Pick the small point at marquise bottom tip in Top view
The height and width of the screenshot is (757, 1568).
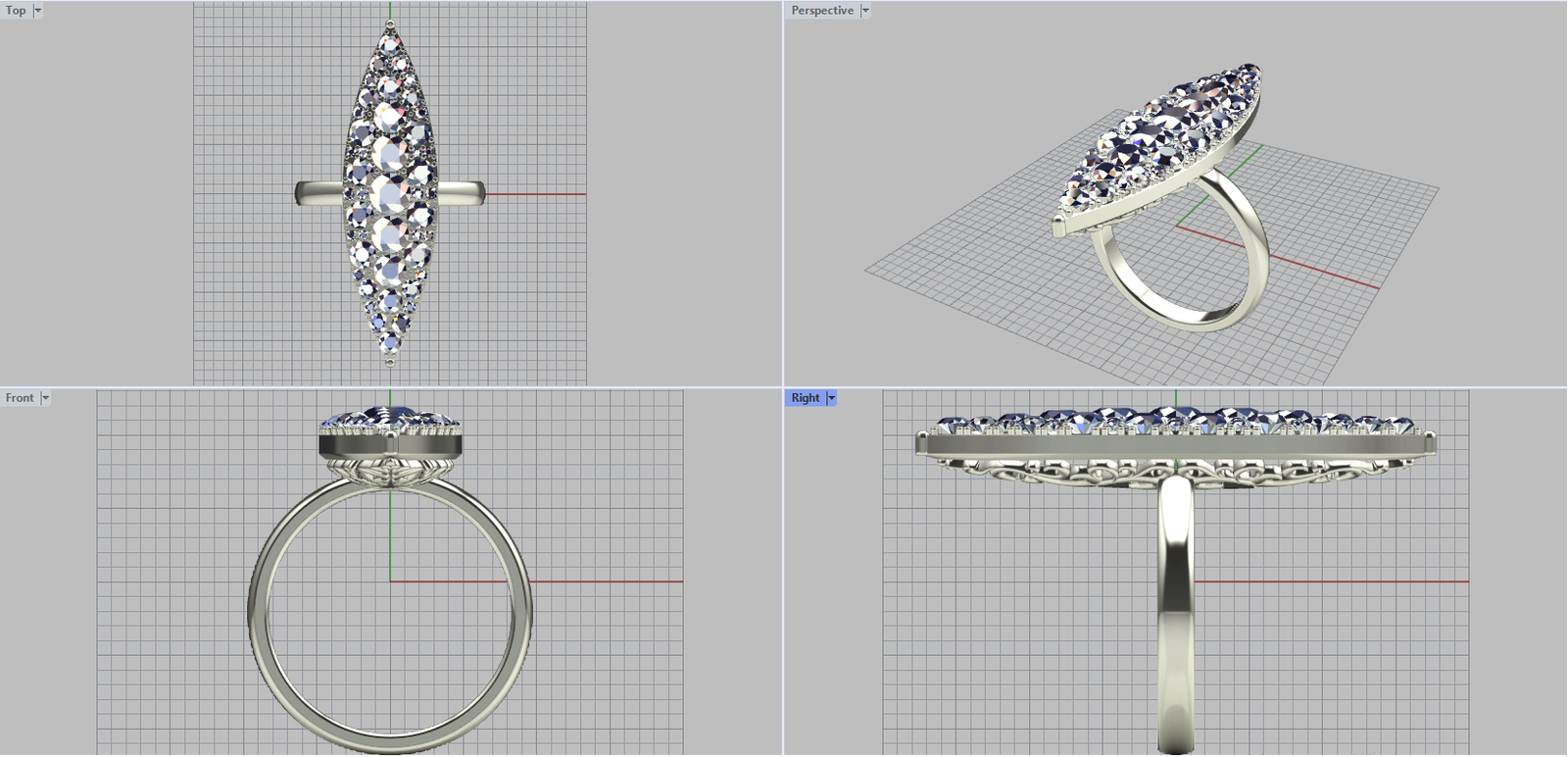pyautogui.click(x=390, y=363)
